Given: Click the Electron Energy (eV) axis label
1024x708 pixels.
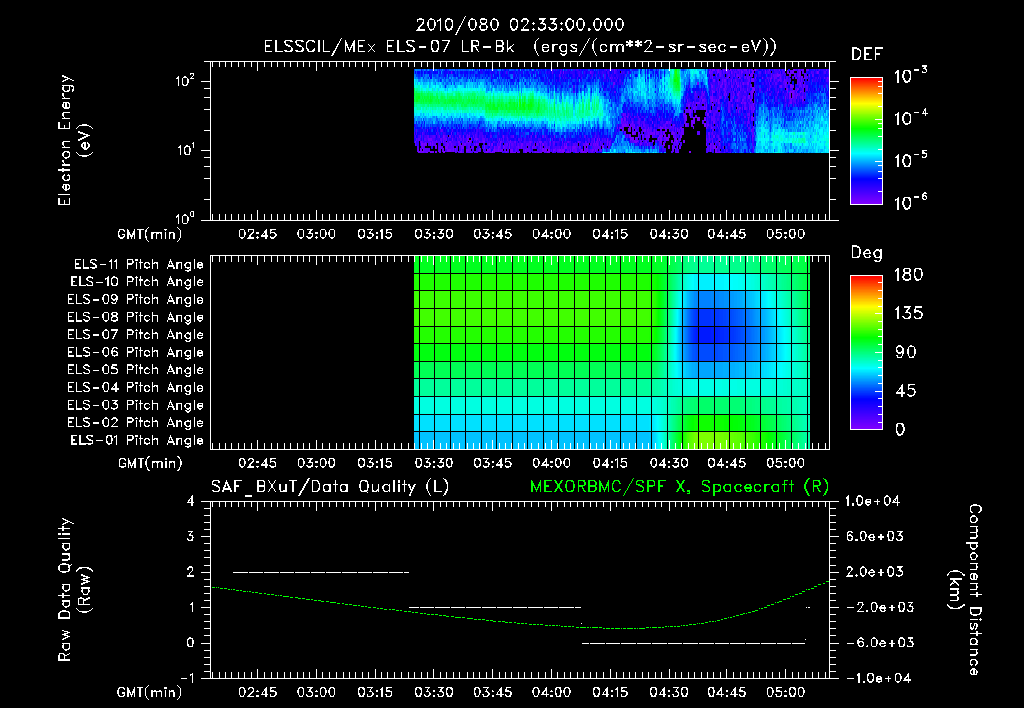Looking at the screenshot, I should pyautogui.click(x=74, y=140).
